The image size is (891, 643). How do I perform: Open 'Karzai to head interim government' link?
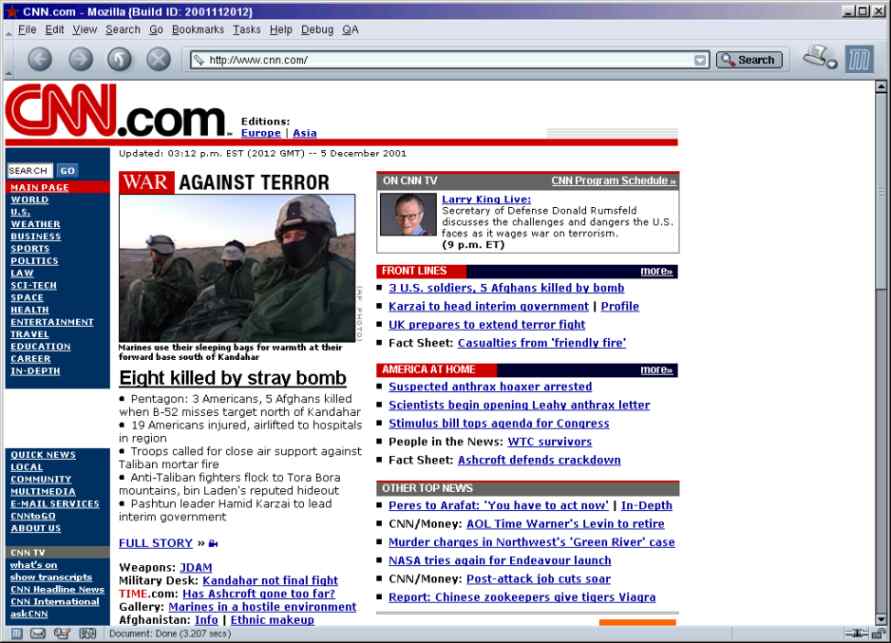coord(489,307)
